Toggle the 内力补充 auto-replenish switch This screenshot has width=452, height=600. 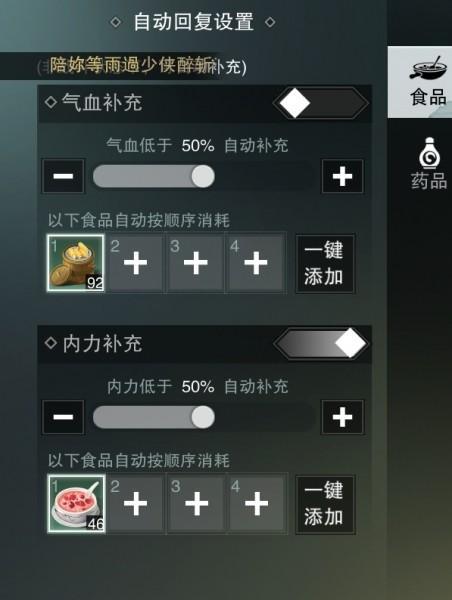[321, 343]
